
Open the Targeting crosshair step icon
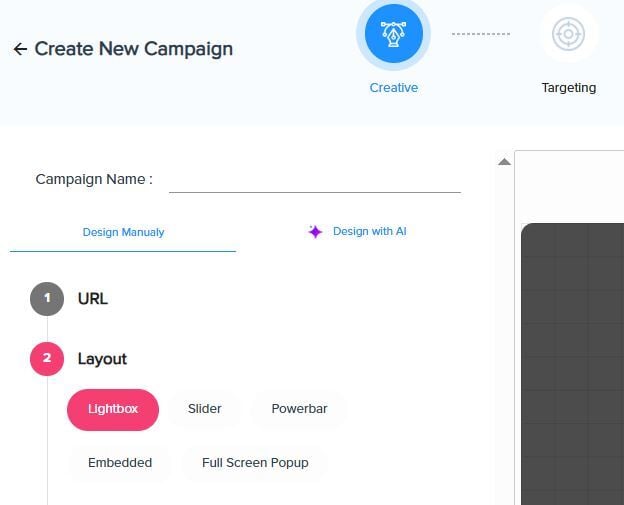pyautogui.click(x=568, y=34)
